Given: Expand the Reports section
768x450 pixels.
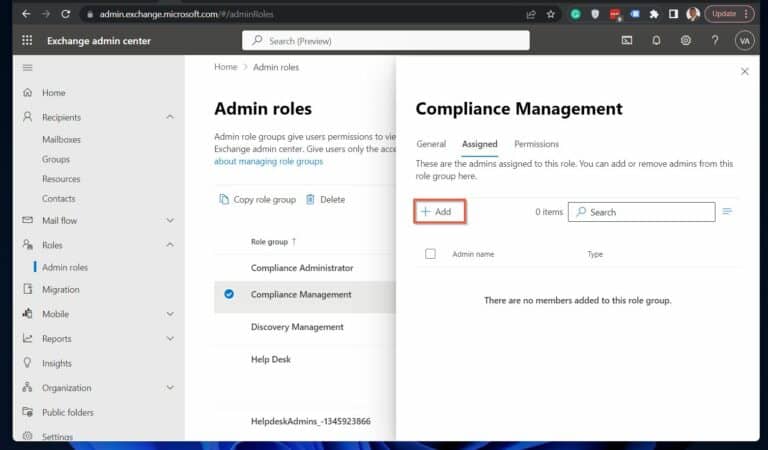Looking at the screenshot, I should click(x=169, y=338).
